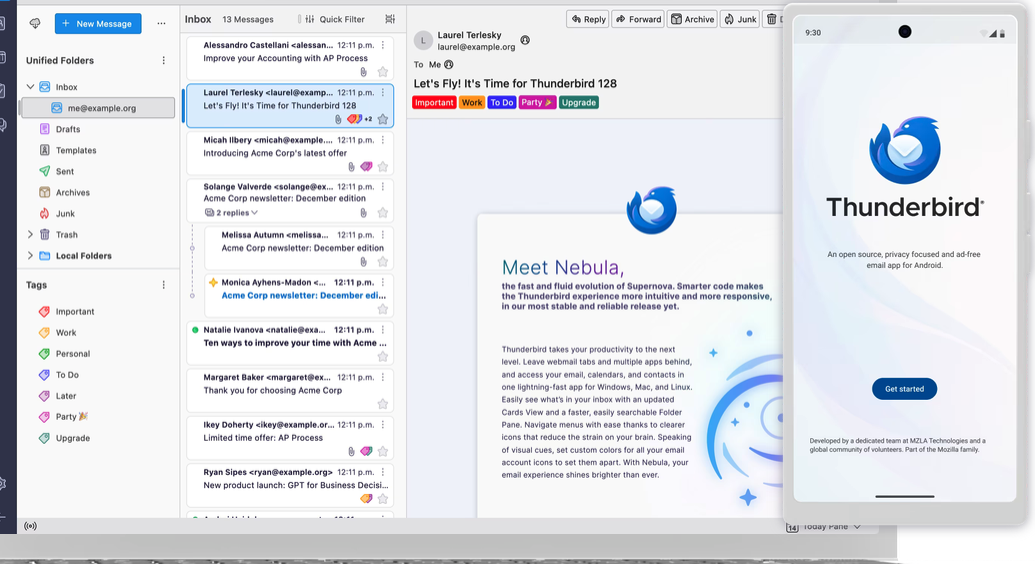
Task: Select the Personal tag in sidebar
Action: click(x=72, y=354)
